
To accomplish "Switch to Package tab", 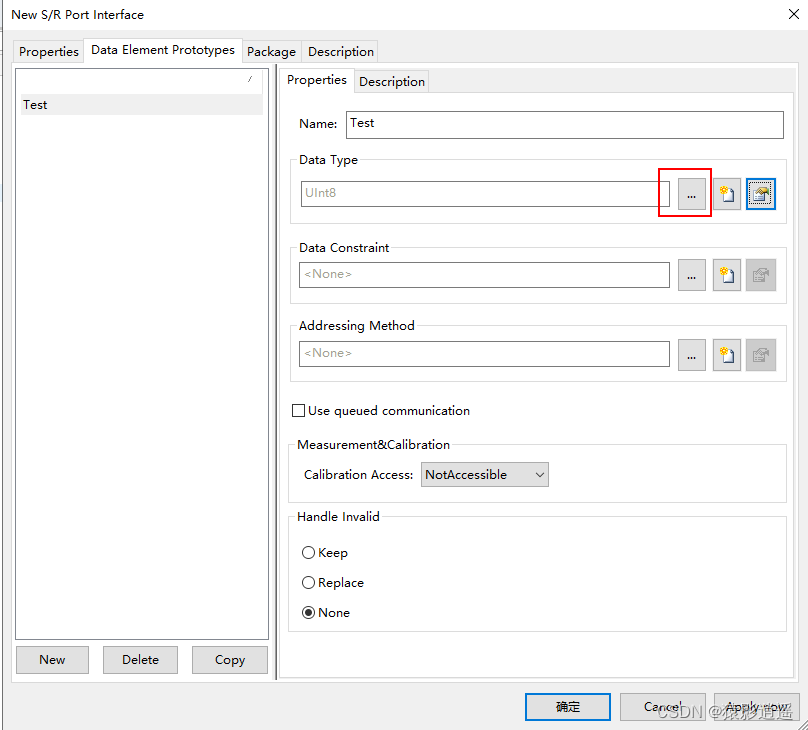I will click(271, 52).
